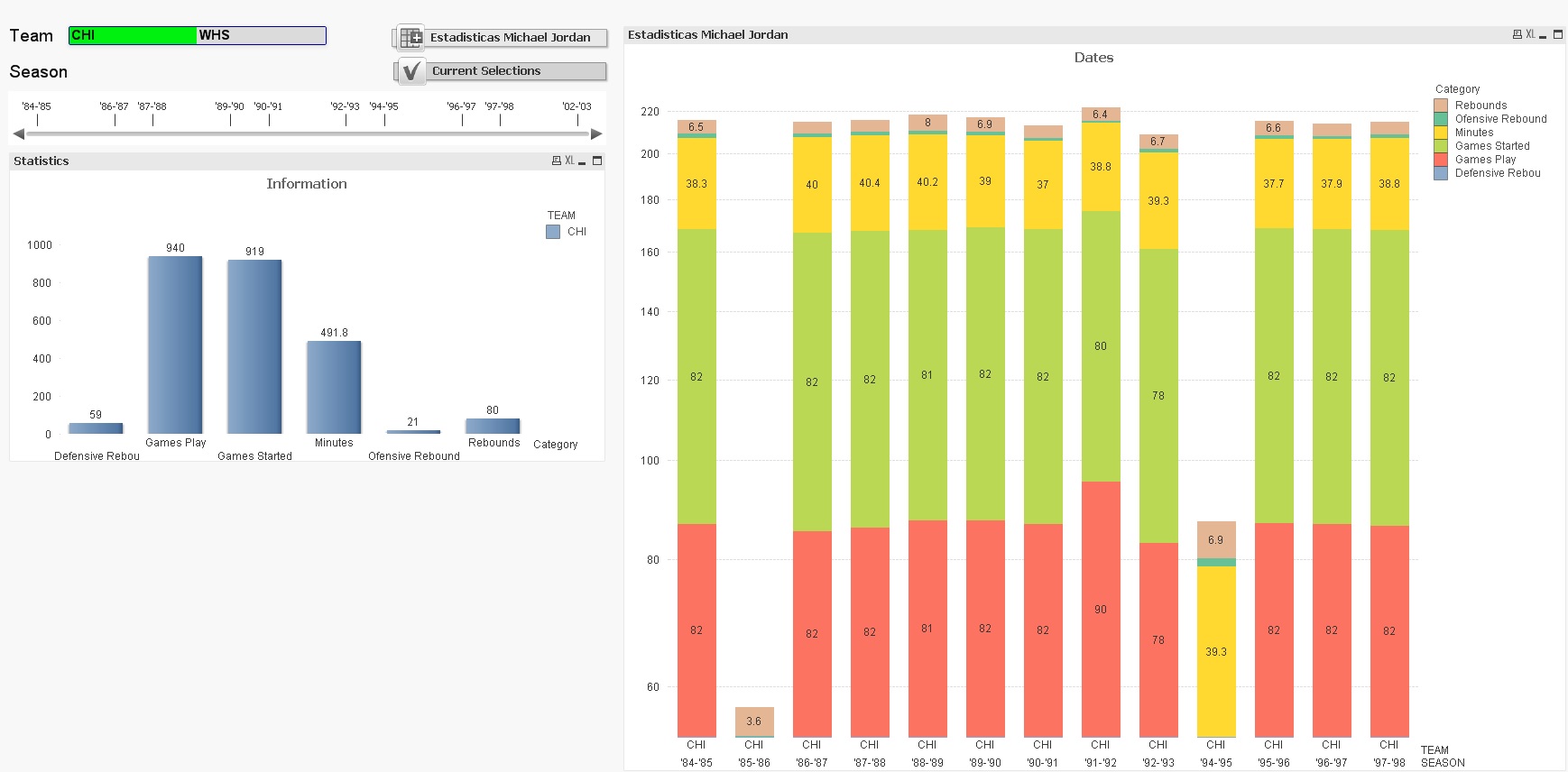Minimize the Estadisticas Michael Jordan chart

[1543, 35]
